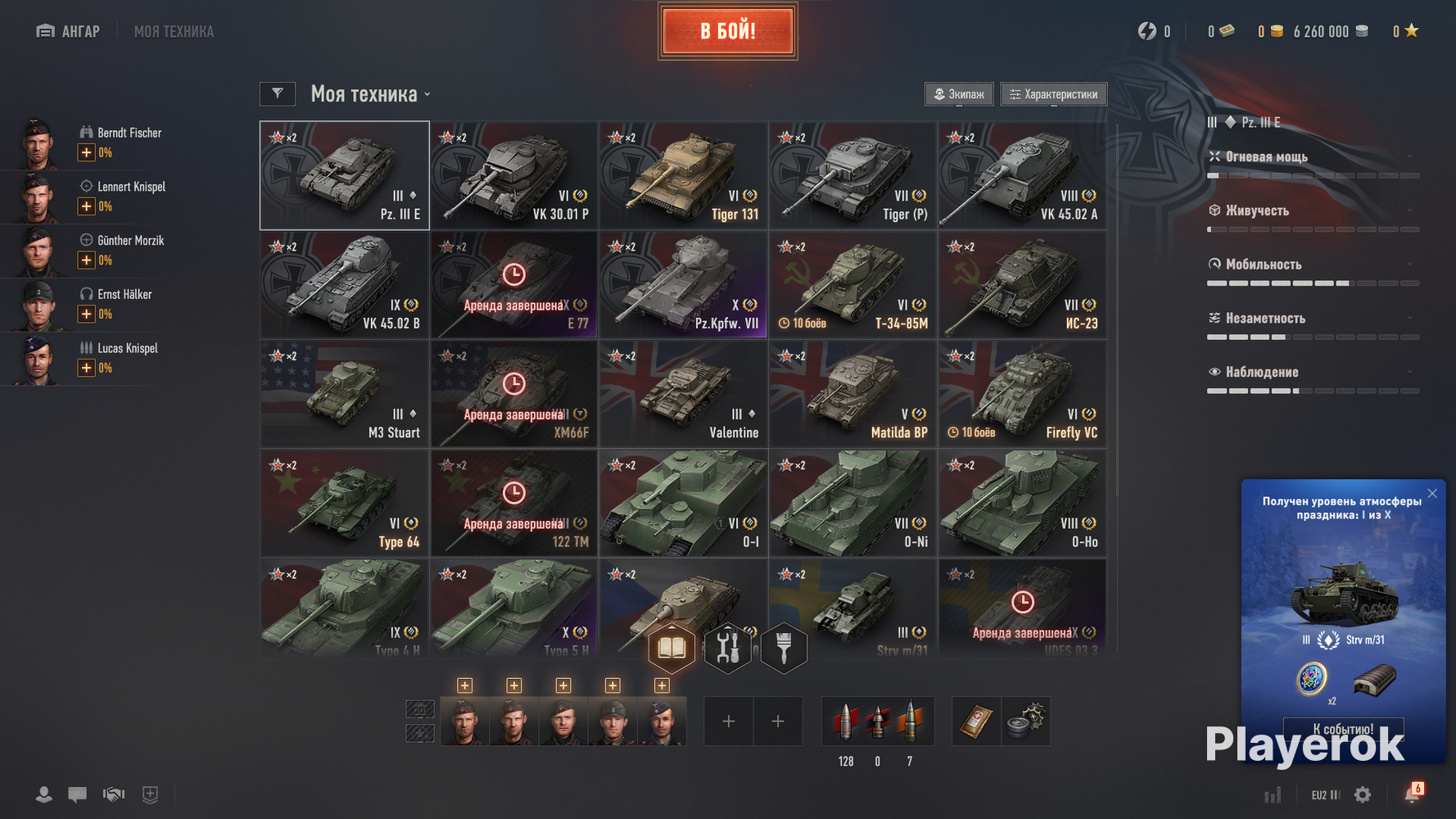This screenshot has width=1456, height=819.
Task: Click the Живучесть stat bar
Action: click(1314, 229)
